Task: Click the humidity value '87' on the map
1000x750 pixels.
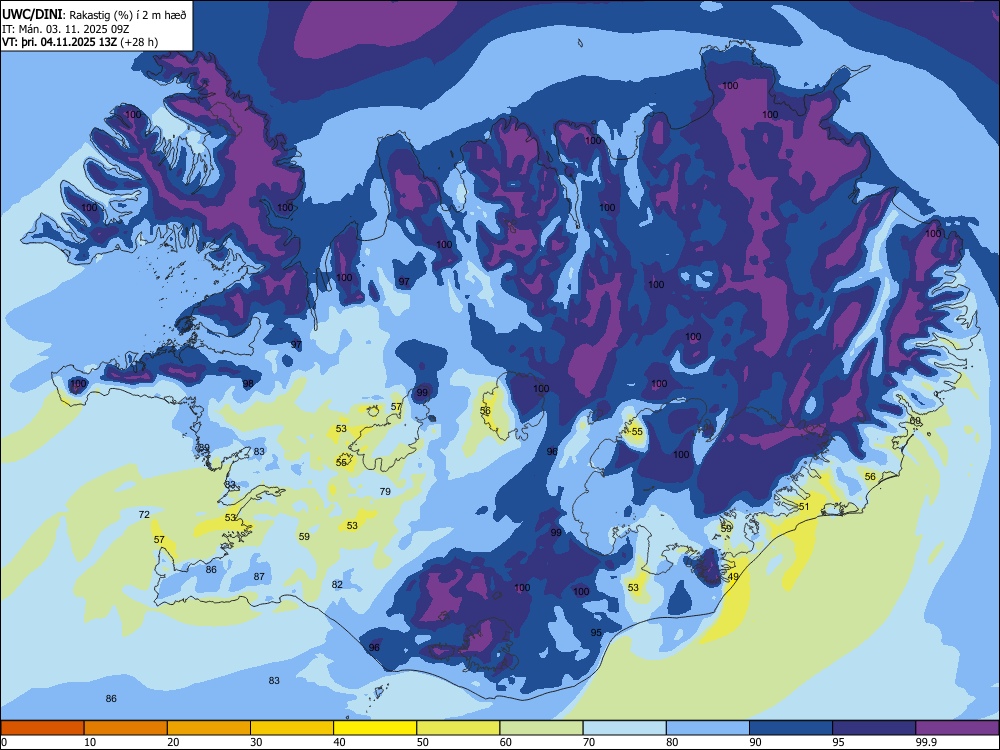Action: click(x=259, y=576)
